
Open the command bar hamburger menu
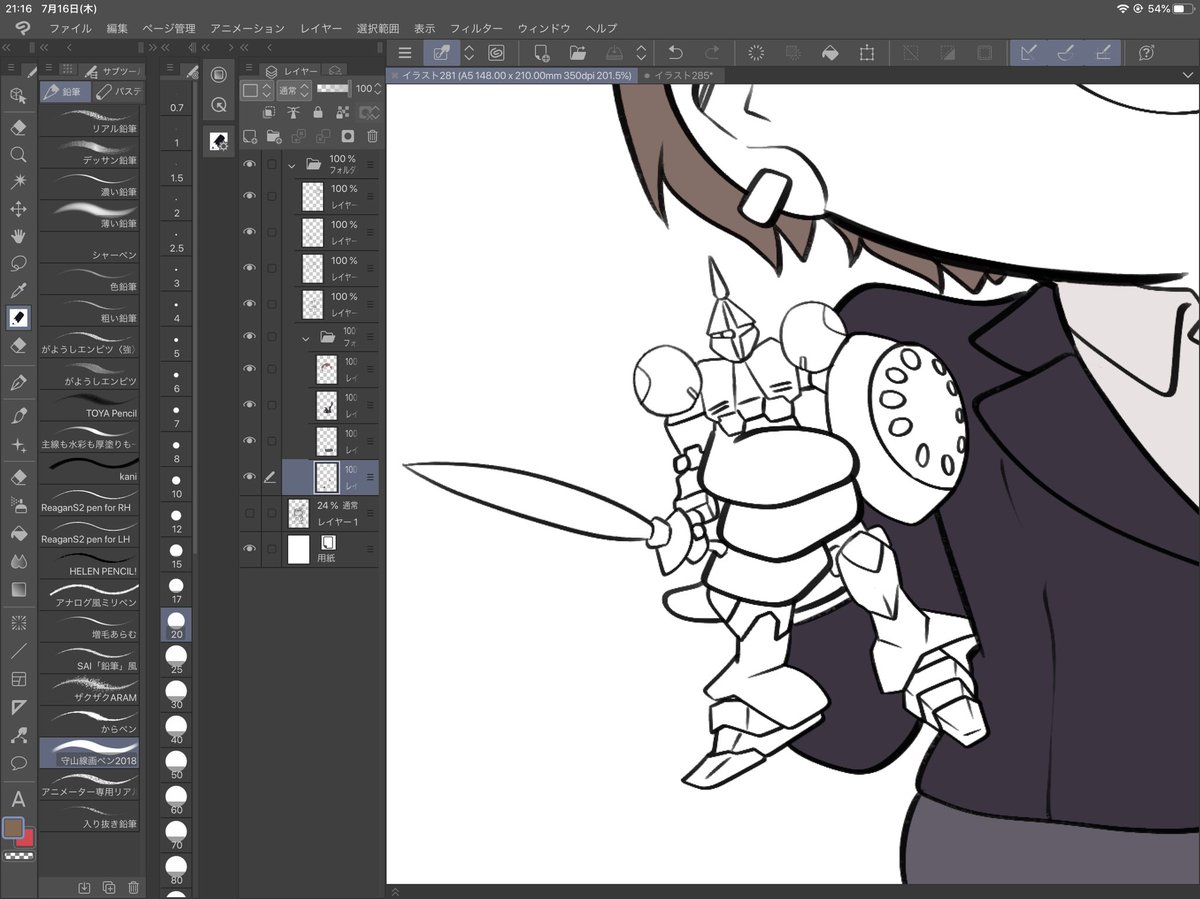point(405,53)
